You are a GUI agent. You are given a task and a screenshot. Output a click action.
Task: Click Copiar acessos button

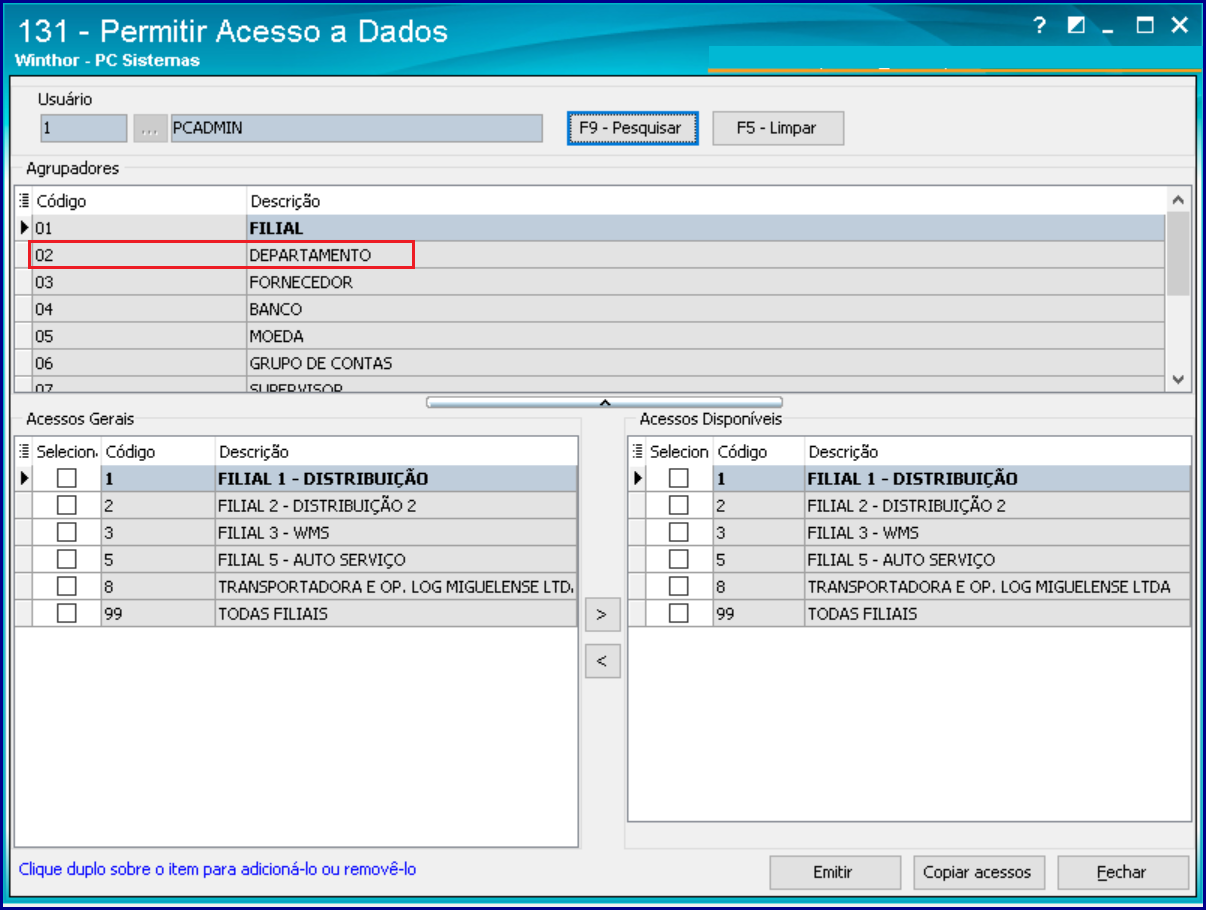click(x=978, y=872)
